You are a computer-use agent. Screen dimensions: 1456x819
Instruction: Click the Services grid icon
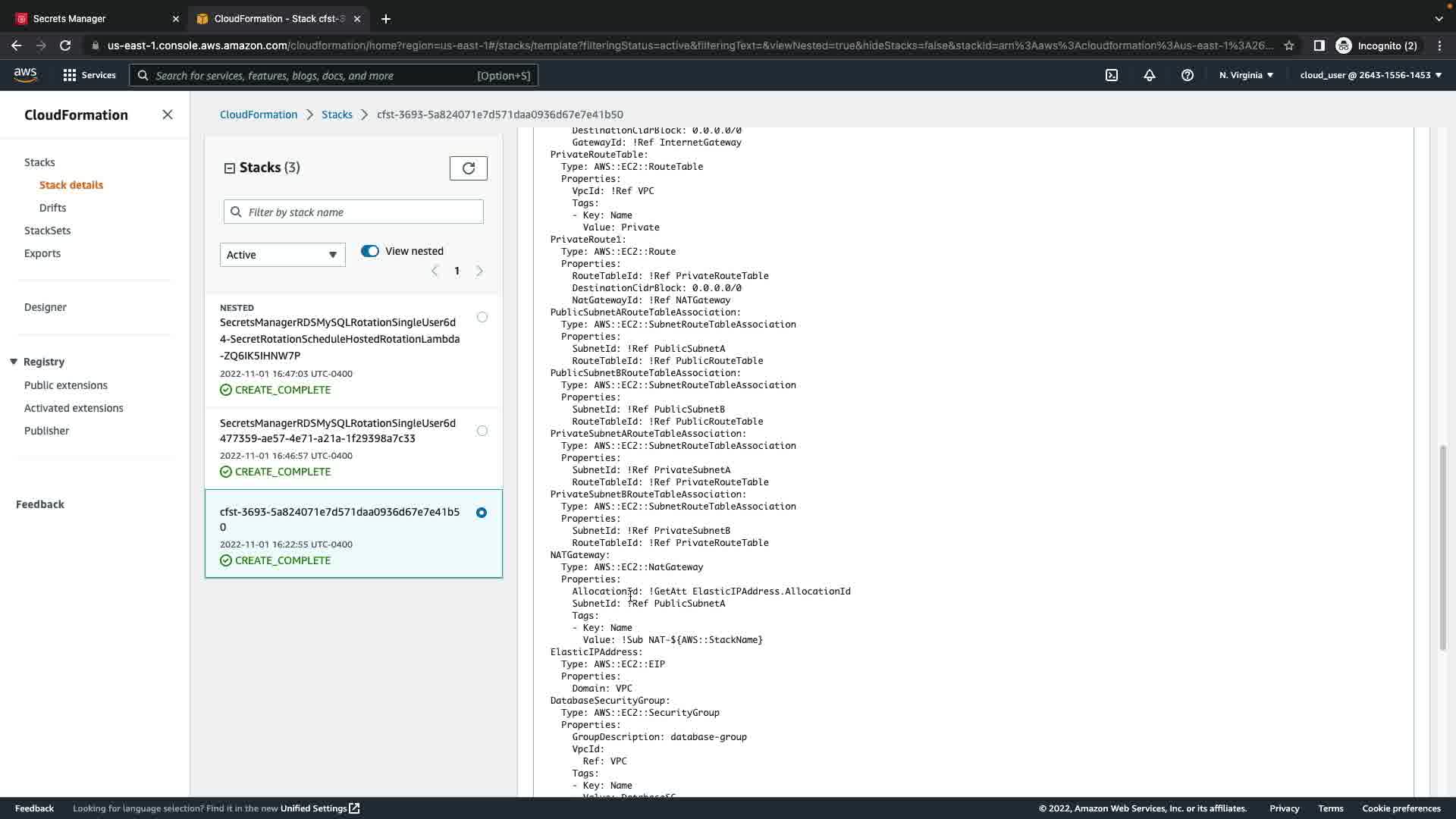[70, 75]
